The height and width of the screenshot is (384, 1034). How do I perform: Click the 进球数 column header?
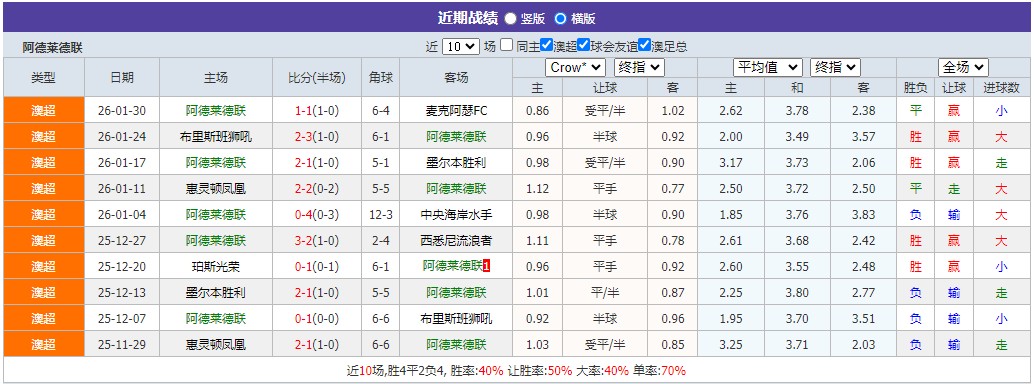[1002, 87]
